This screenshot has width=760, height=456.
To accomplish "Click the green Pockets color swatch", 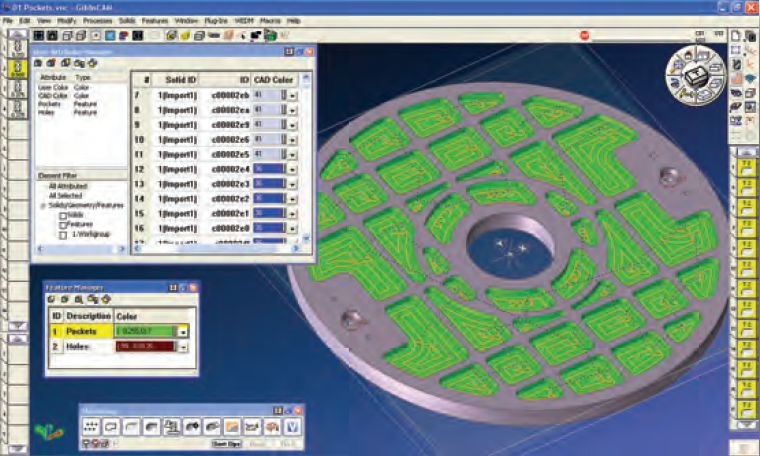I will click(x=145, y=331).
